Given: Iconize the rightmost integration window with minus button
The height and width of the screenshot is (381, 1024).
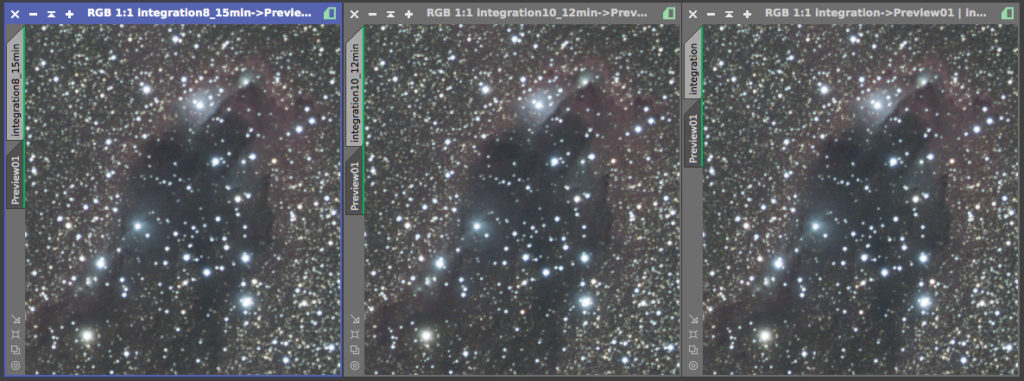Looking at the screenshot, I should (711, 14).
